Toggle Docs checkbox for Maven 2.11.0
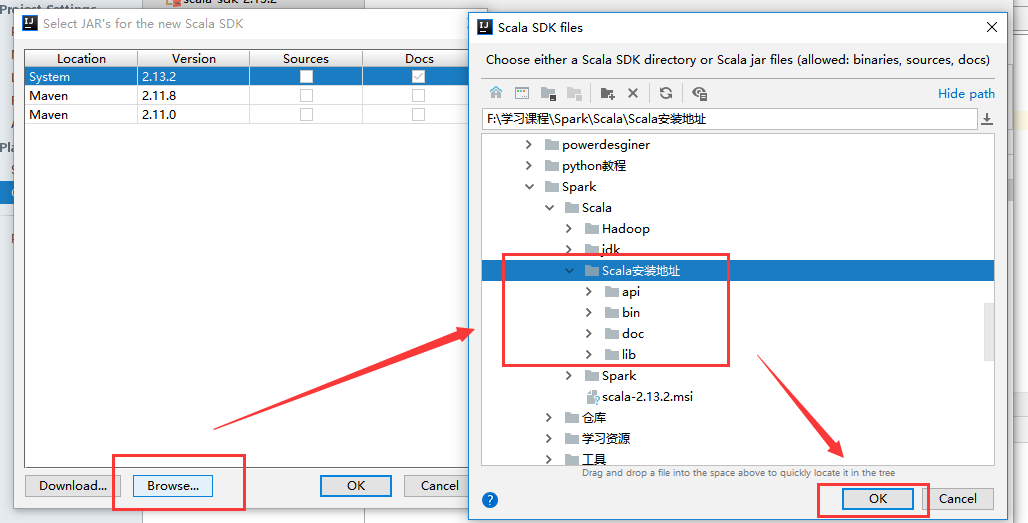This screenshot has height=523, width=1028. click(418, 115)
